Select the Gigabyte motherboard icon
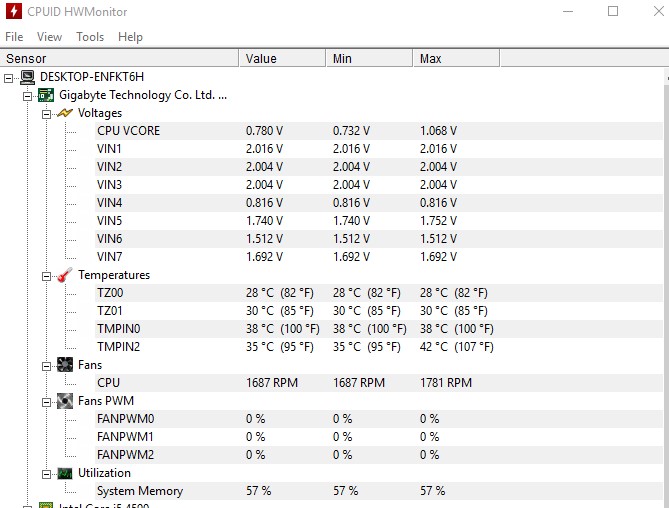This screenshot has height=508, width=669. point(46,95)
